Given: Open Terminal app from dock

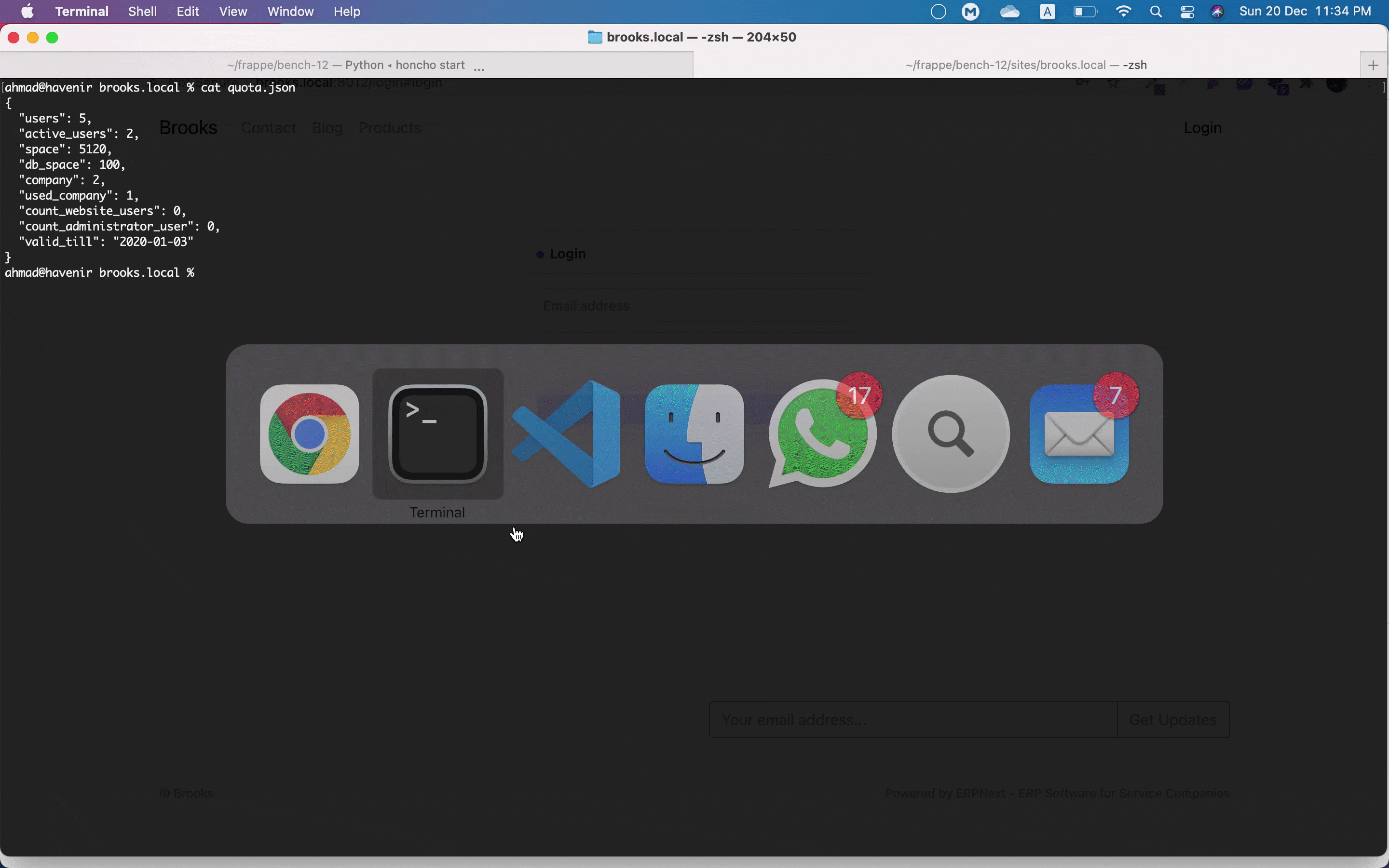Looking at the screenshot, I should 437,433.
